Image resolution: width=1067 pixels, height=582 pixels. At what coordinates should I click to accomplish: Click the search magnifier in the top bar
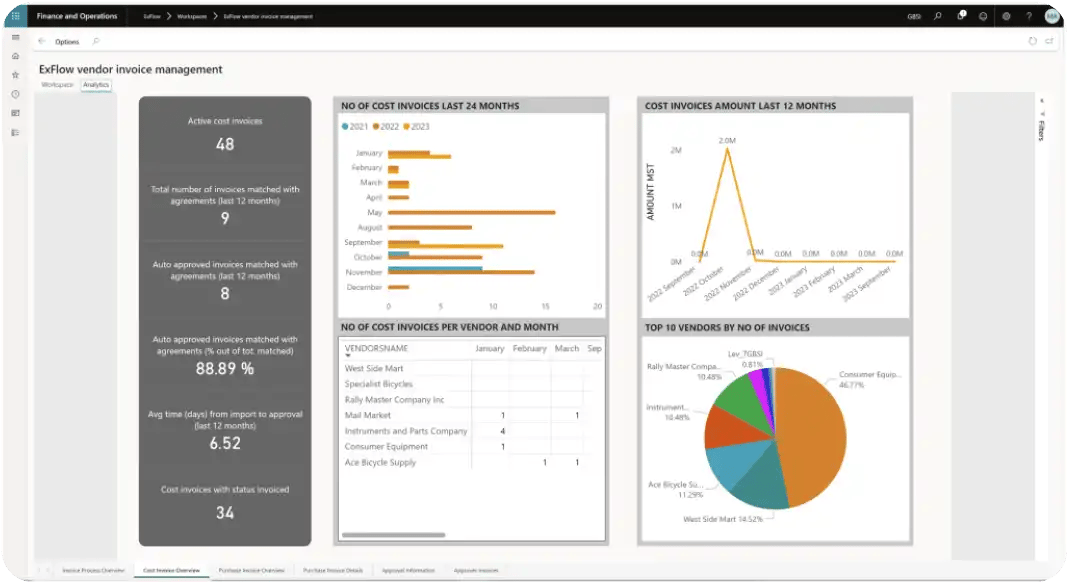(x=938, y=16)
